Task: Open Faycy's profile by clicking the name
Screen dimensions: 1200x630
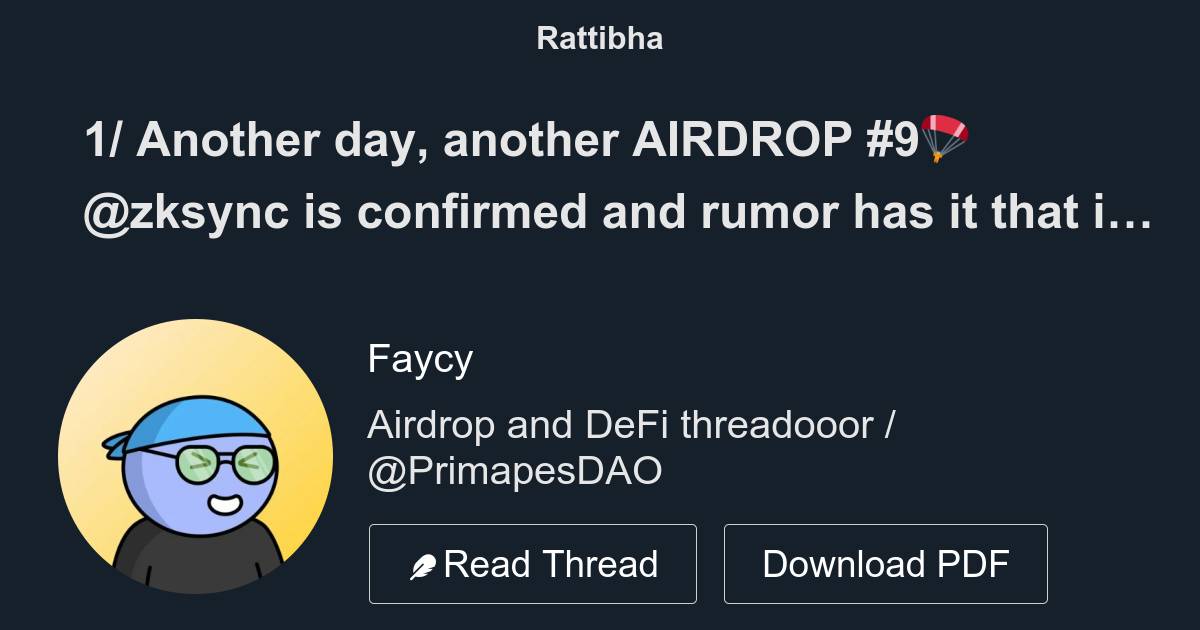Action: [420, 358]
